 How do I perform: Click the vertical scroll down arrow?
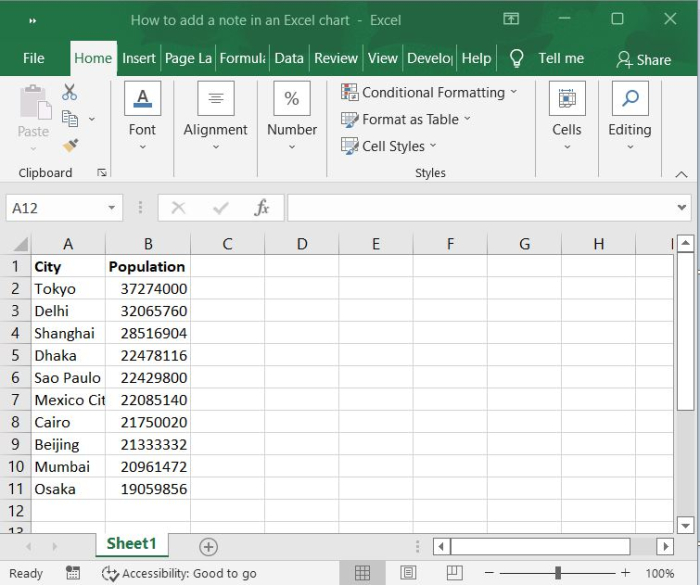tap(685, 525)
